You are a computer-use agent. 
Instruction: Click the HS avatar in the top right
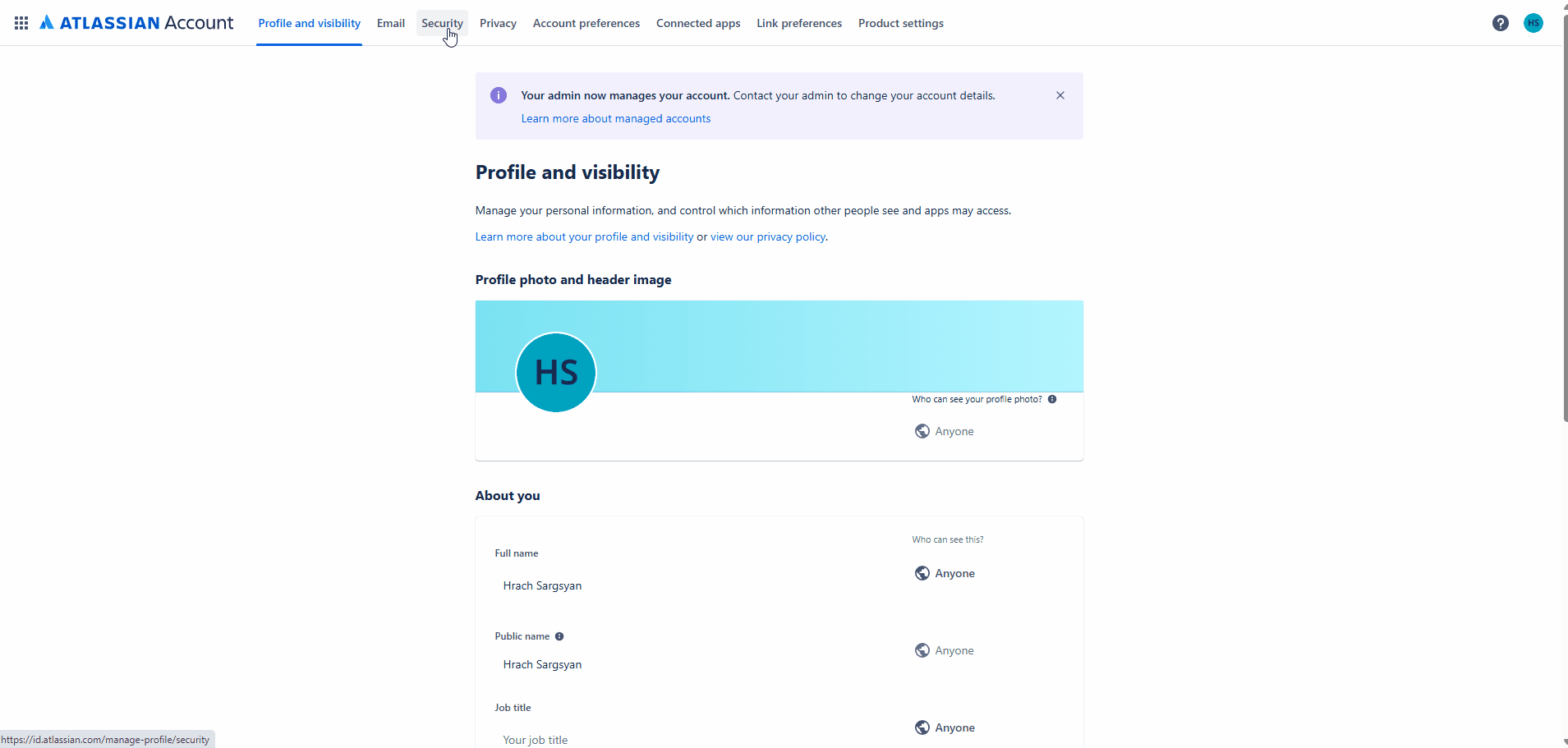pyautogui.click(x=1534, y=22)
